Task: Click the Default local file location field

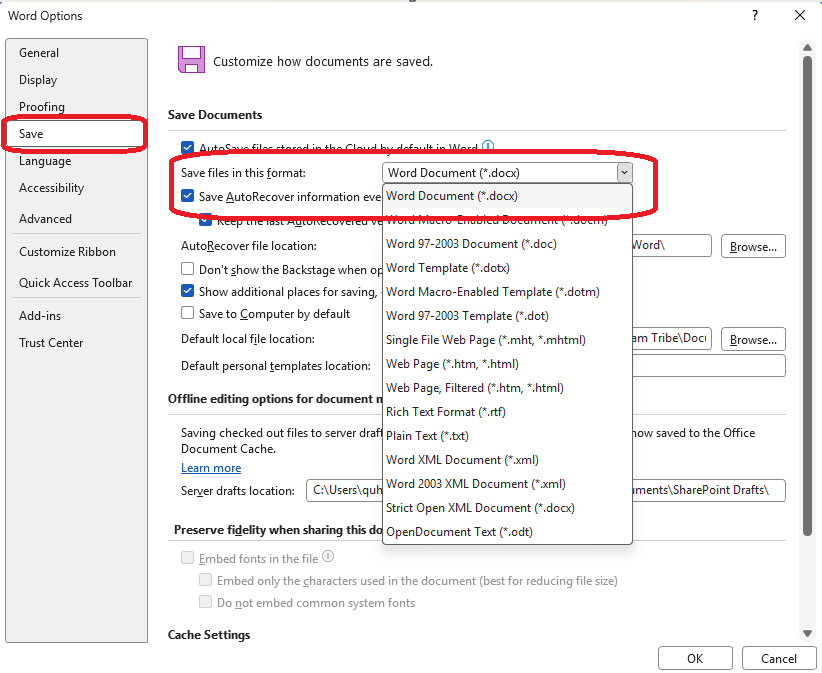Action: click(x=672, y=339)
